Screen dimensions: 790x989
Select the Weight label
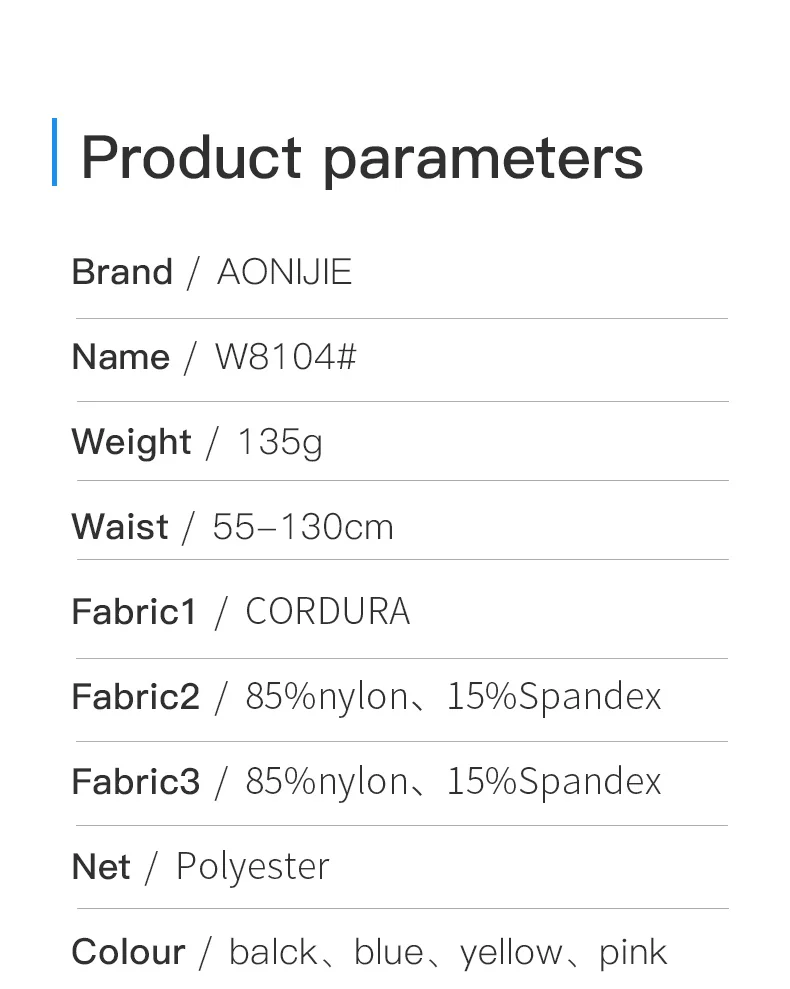coord(131,441)
